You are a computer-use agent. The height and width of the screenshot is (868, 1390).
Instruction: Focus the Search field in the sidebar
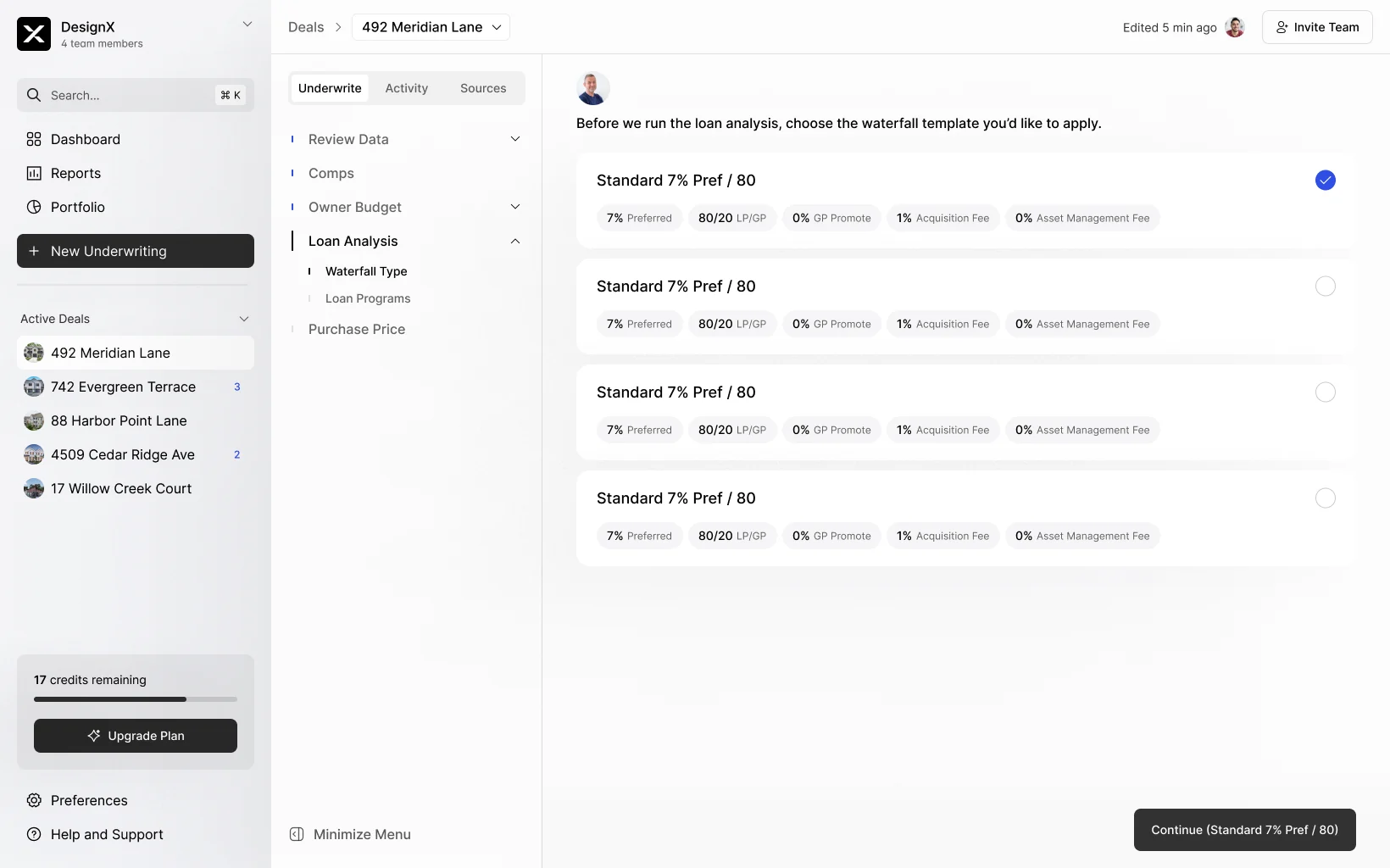point(136,95)
